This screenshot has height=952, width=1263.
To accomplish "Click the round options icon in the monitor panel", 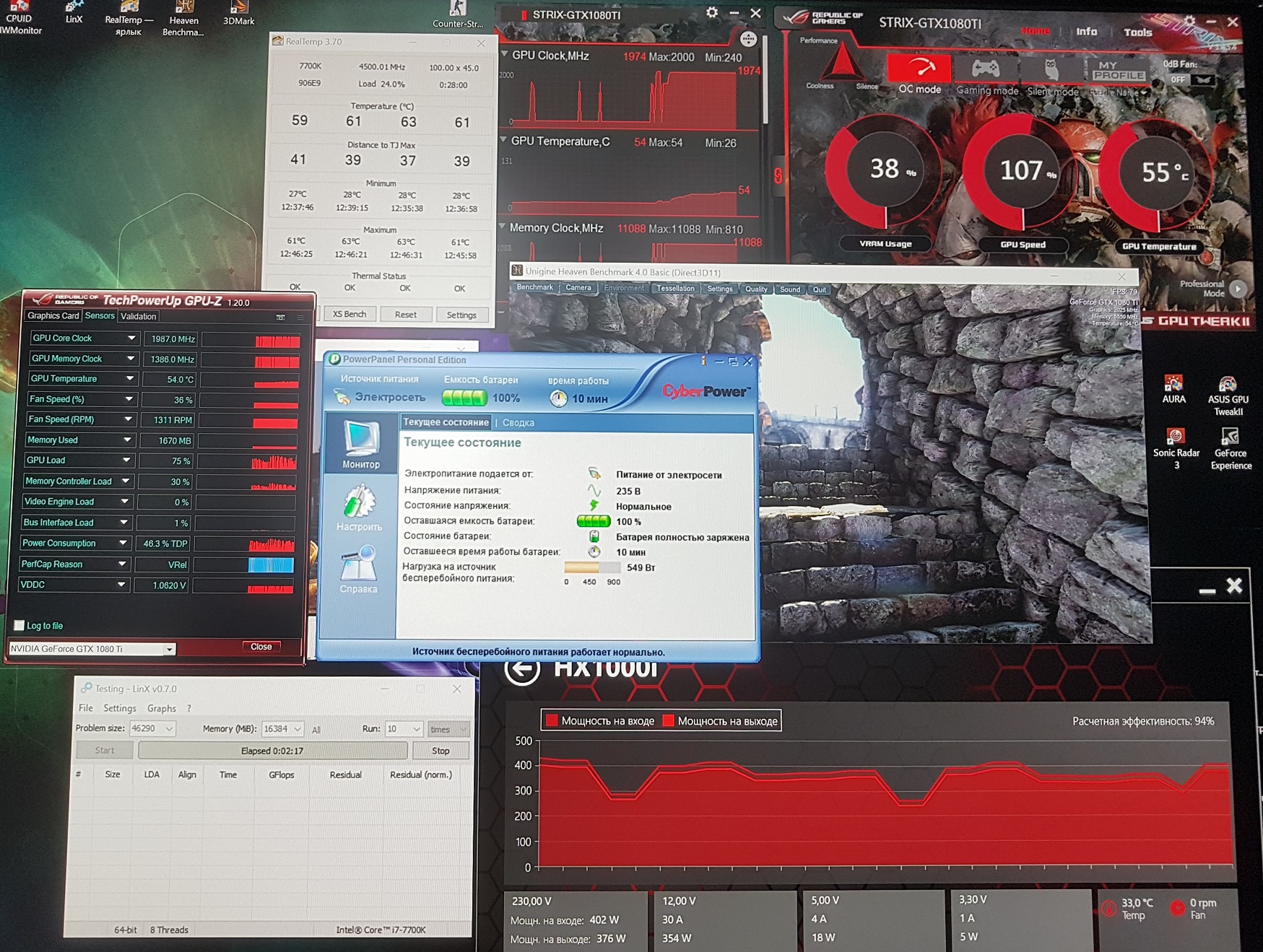I will click(748, 39).
